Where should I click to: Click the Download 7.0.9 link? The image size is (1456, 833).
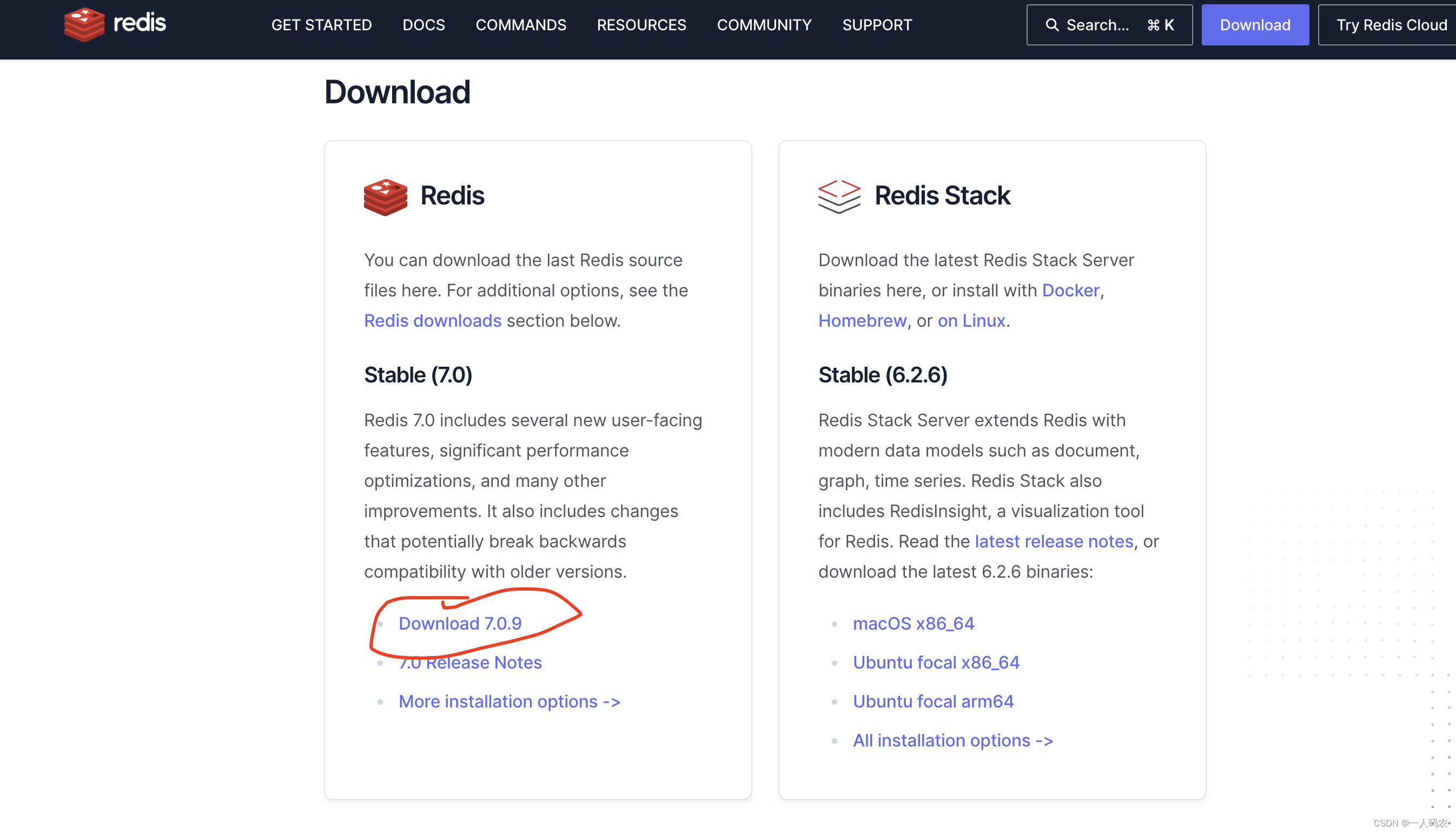pos(460,623)
